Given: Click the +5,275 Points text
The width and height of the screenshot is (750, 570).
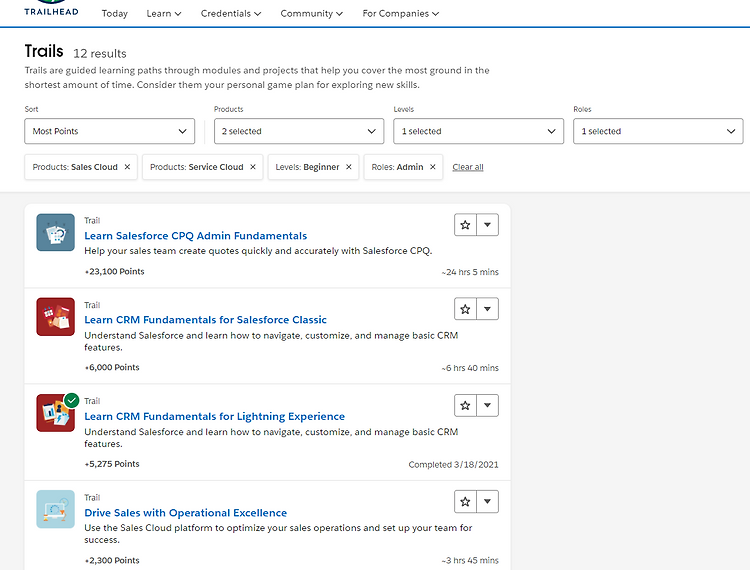Looking at the screenshot, I should click(112, 464).
